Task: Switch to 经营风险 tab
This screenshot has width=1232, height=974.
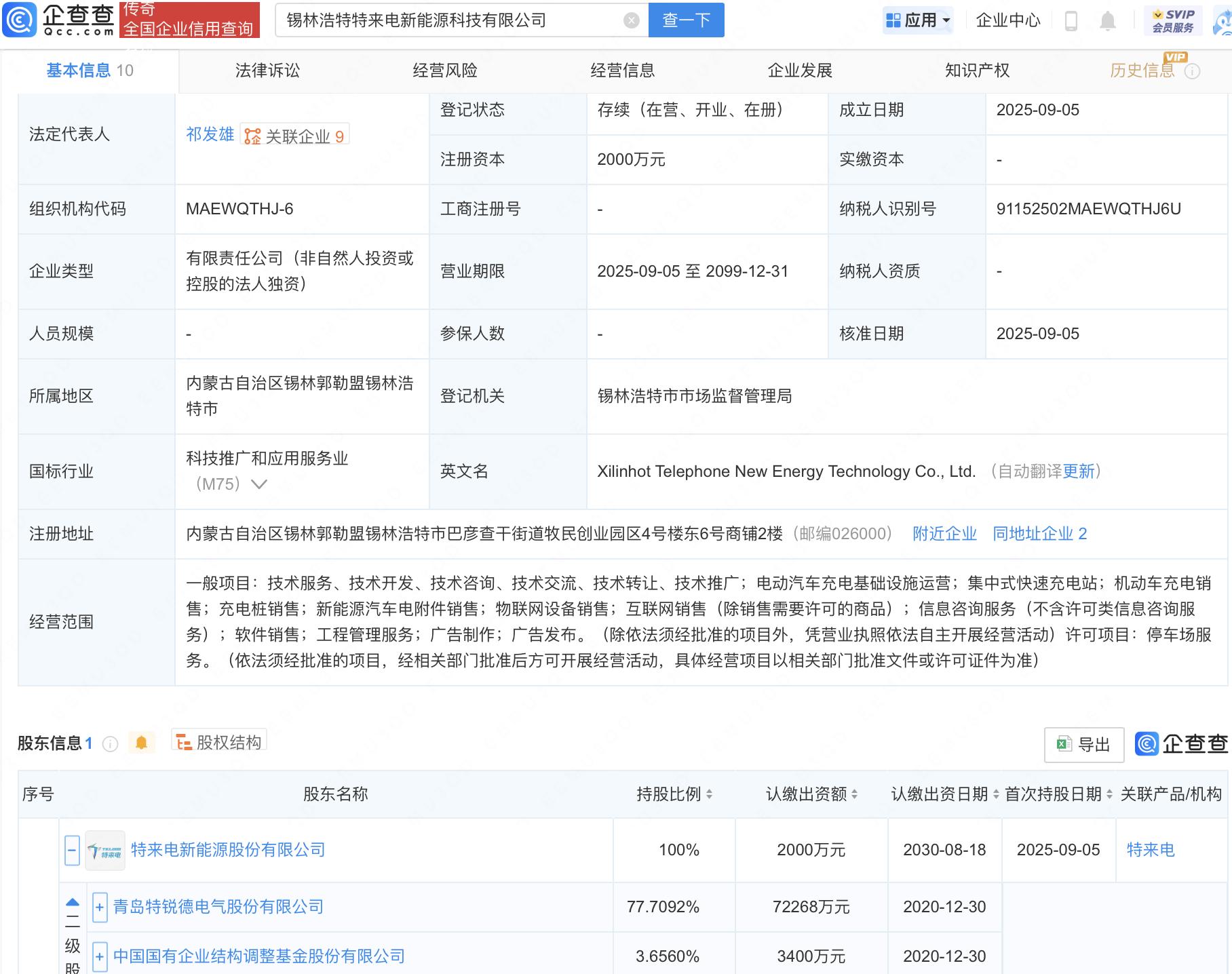Action: (445, 71)
